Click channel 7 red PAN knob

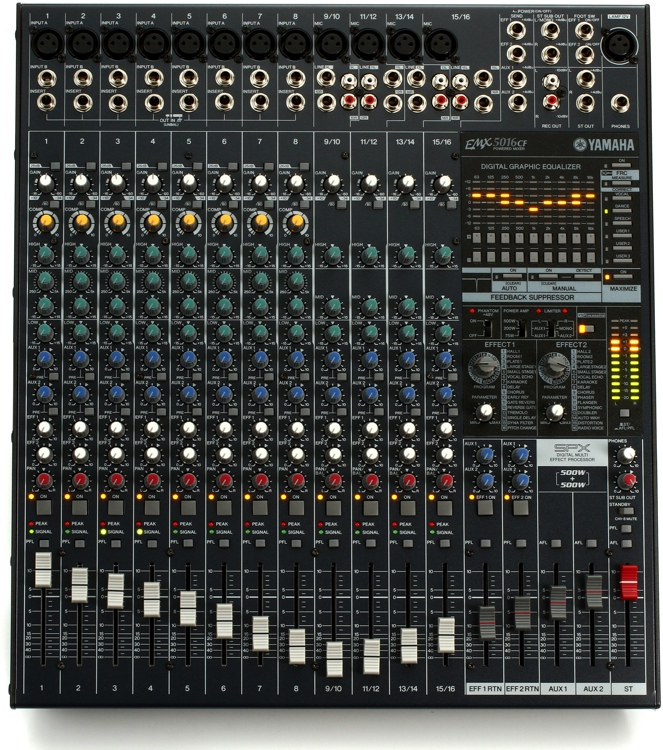click(260, 480)
